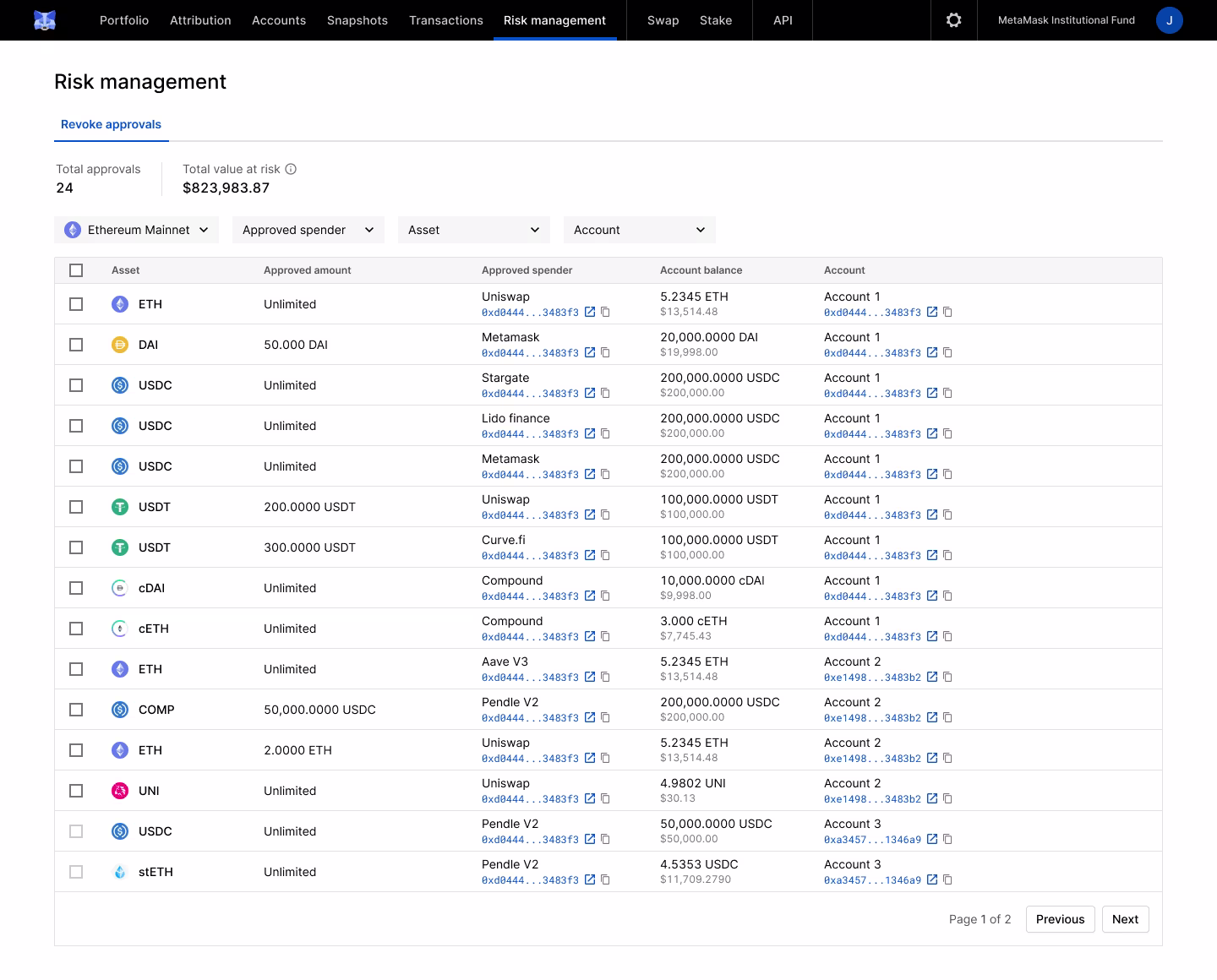Open Account 2 external link in COMP row

(x=932, y=717)
